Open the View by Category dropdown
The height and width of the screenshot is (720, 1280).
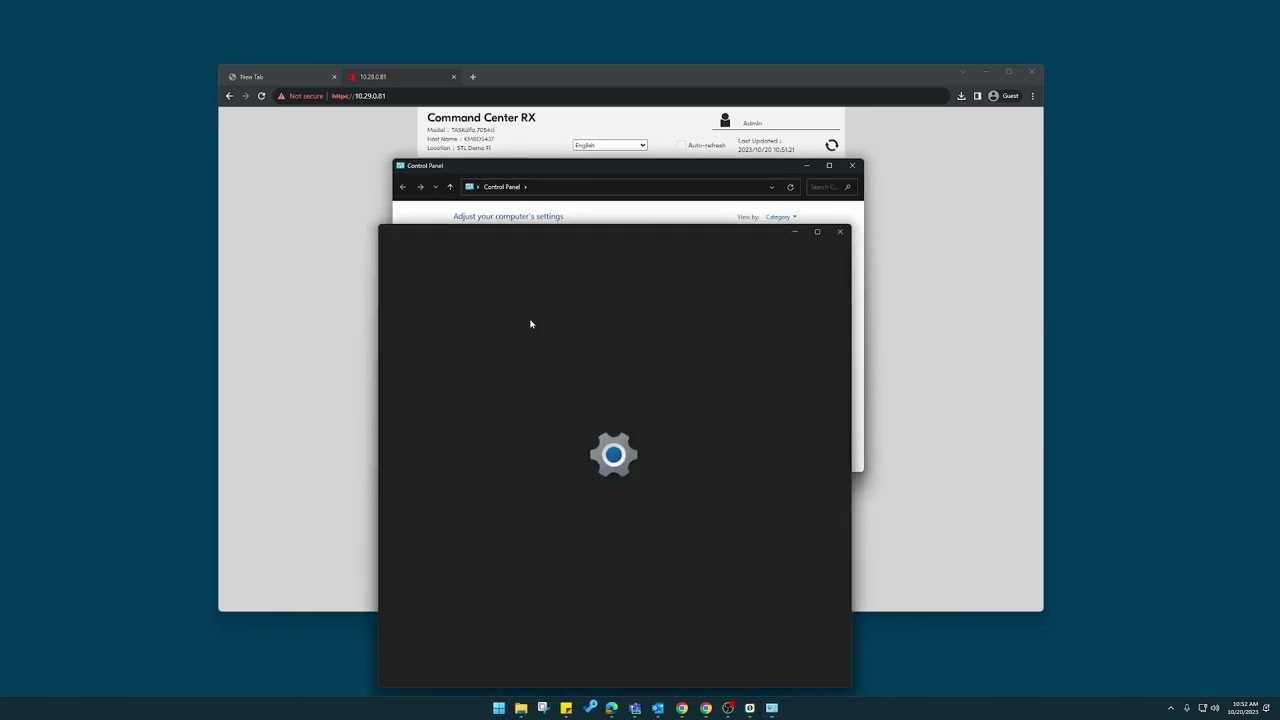point(781,217)
